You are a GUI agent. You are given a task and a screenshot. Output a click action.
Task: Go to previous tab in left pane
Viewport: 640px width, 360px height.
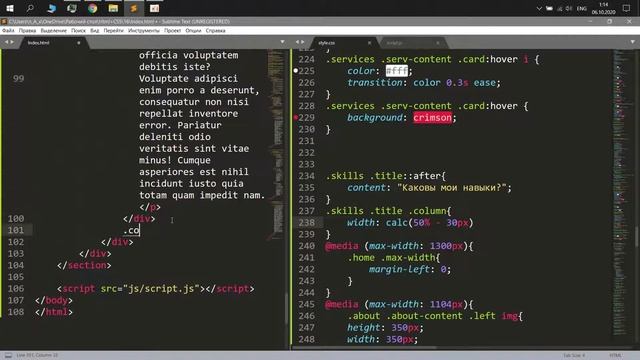pos(6,42)
